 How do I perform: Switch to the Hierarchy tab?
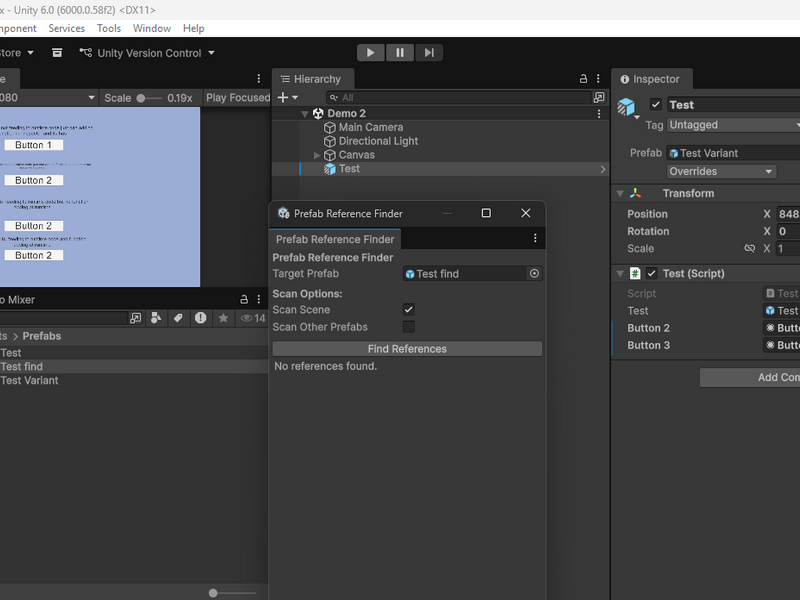312,79
